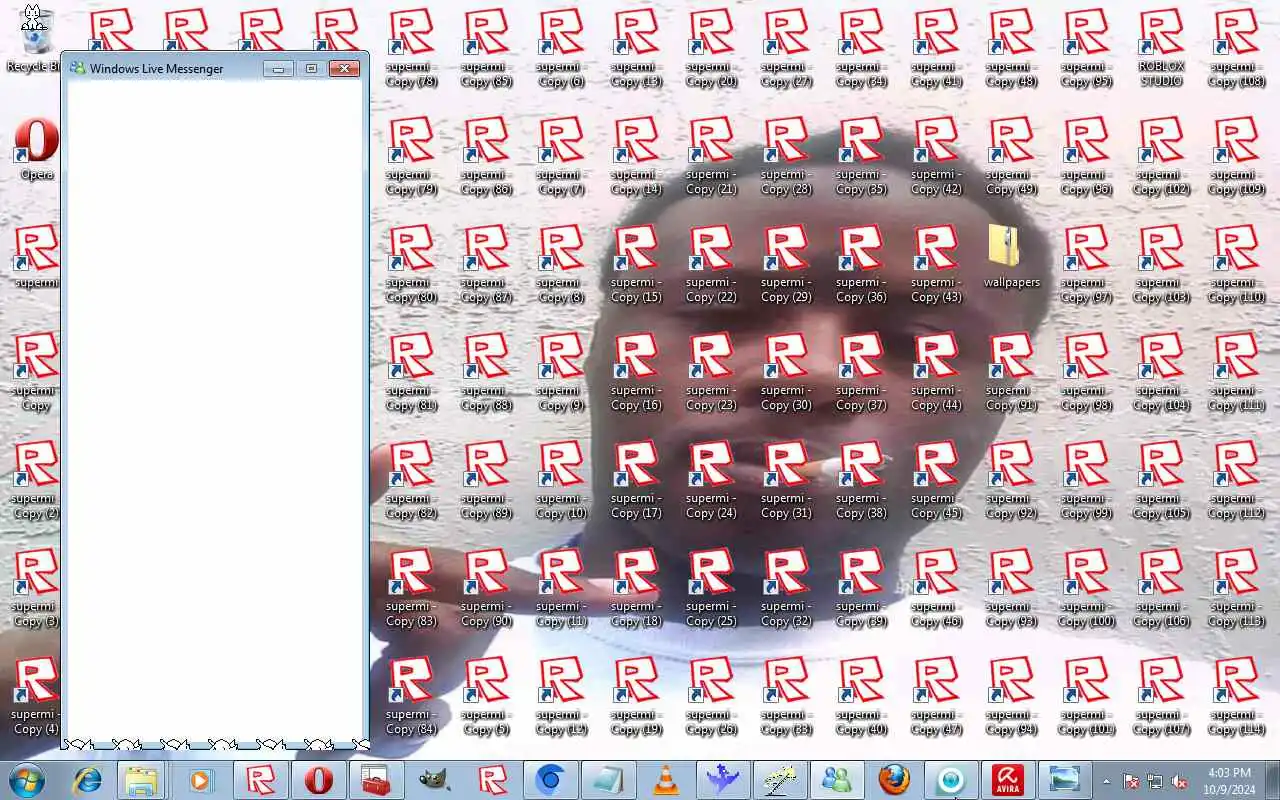Click the Show desktop button at taskbar end
This screenshot has width=1280, height=800.
[x=1272, y=780]
